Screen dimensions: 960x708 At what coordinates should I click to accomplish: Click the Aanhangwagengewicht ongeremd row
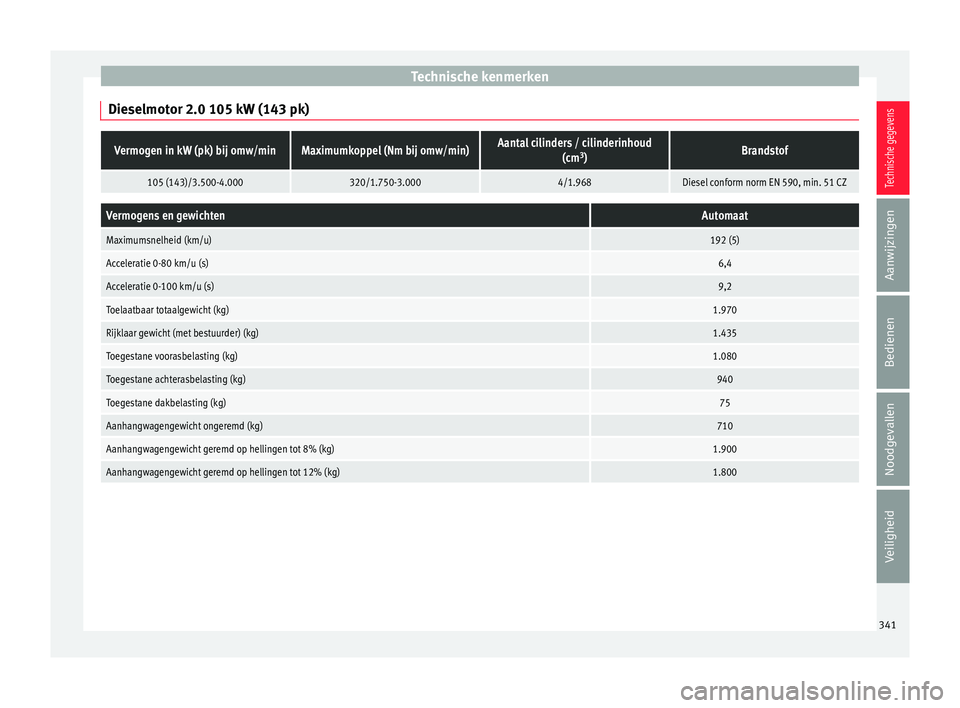479,426
